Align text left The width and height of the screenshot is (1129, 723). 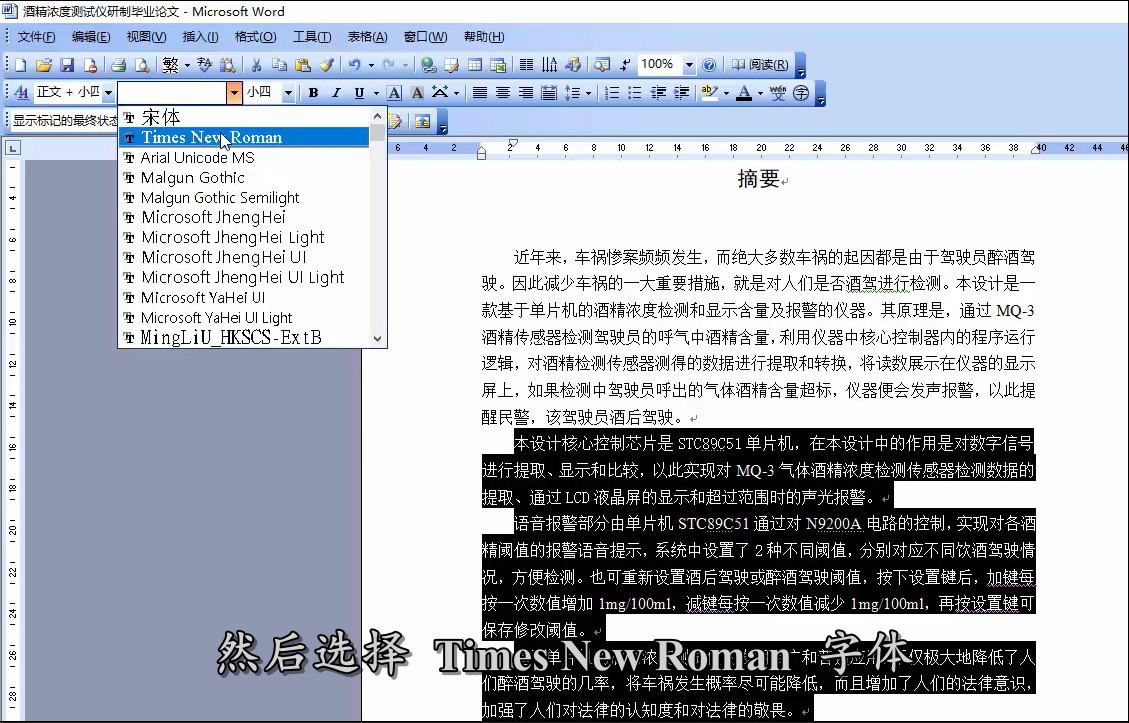tap(480, 93)
